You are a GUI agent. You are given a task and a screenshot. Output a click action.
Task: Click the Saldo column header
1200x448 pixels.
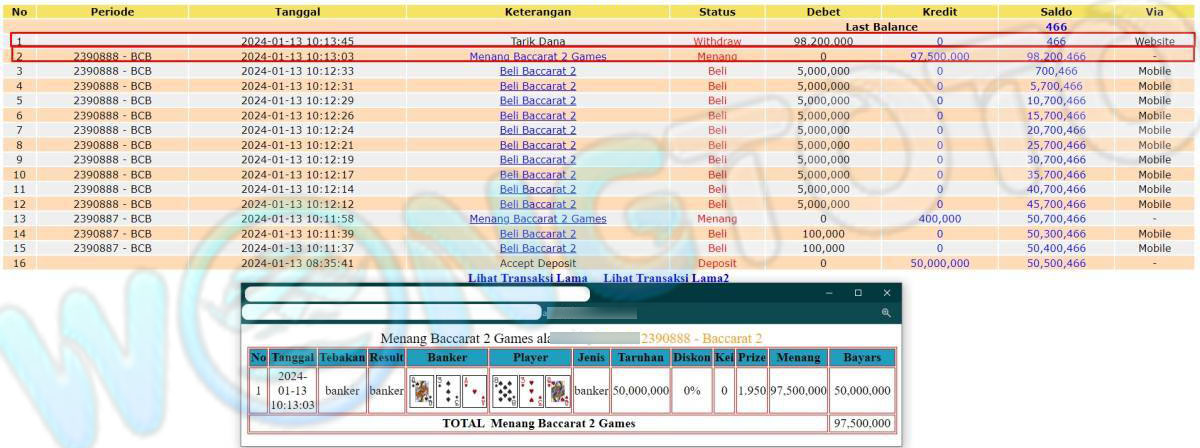point(1056,12)
